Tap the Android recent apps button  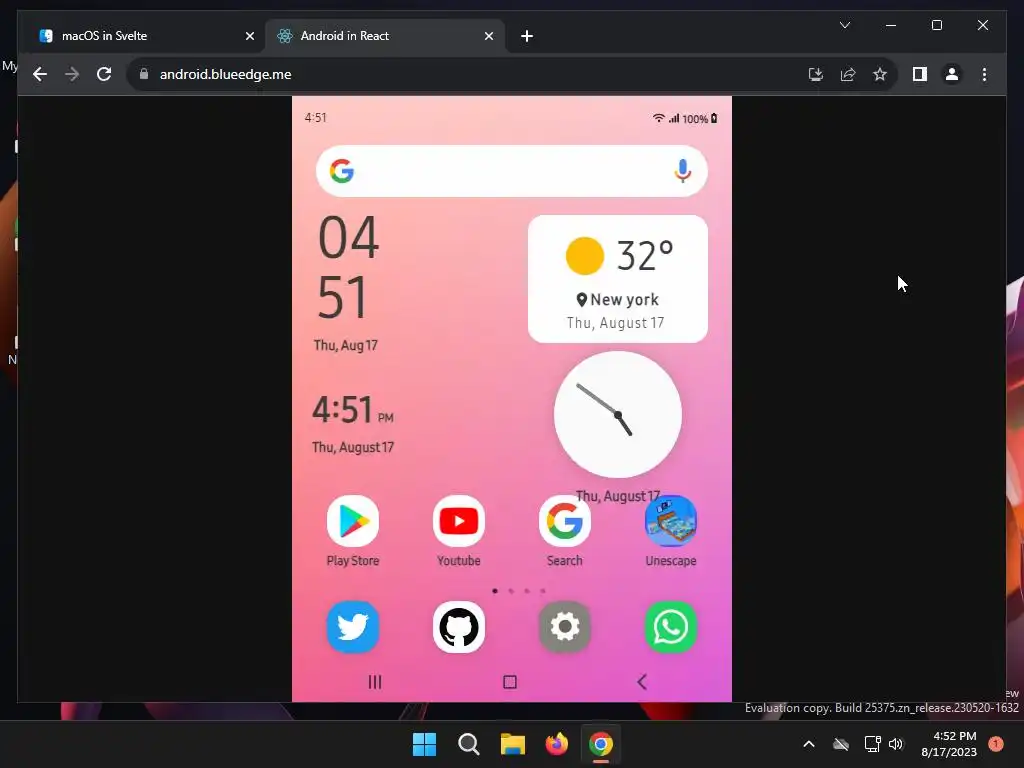(375, 682)
